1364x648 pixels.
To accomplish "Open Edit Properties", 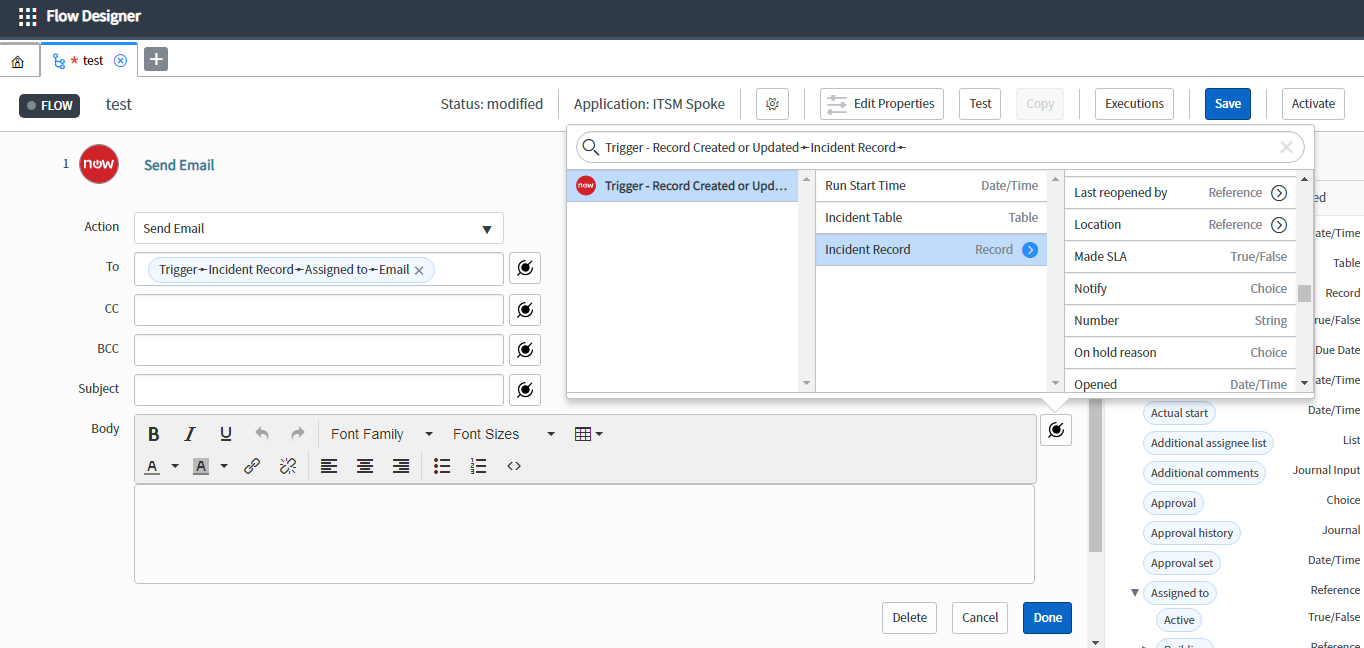I will pos(882,104).
